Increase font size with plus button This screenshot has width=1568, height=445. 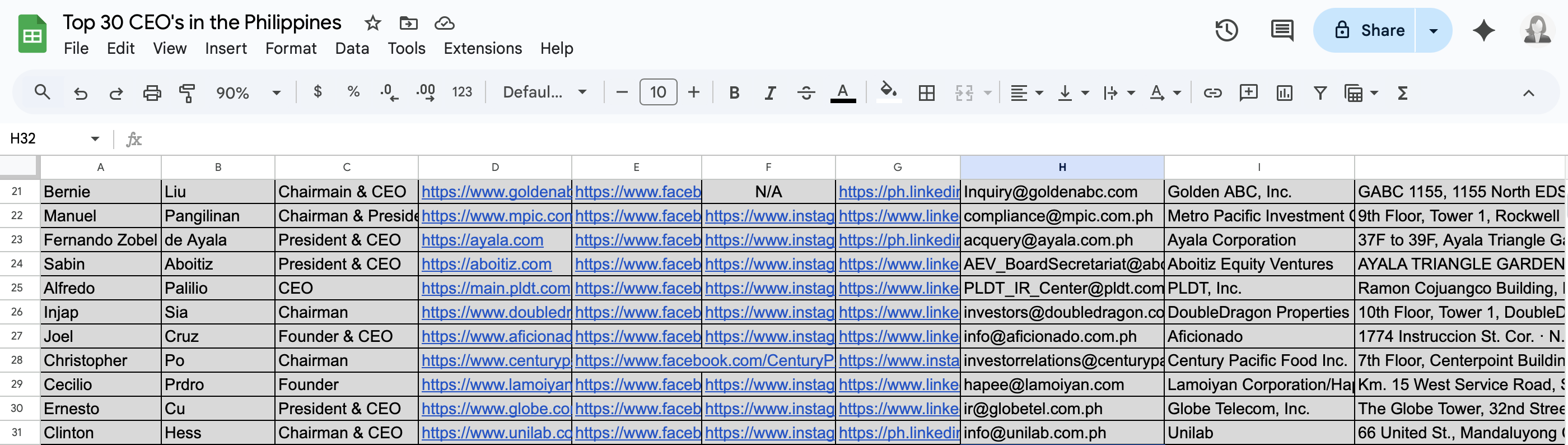pyautogui.click(x=693, y=92)
